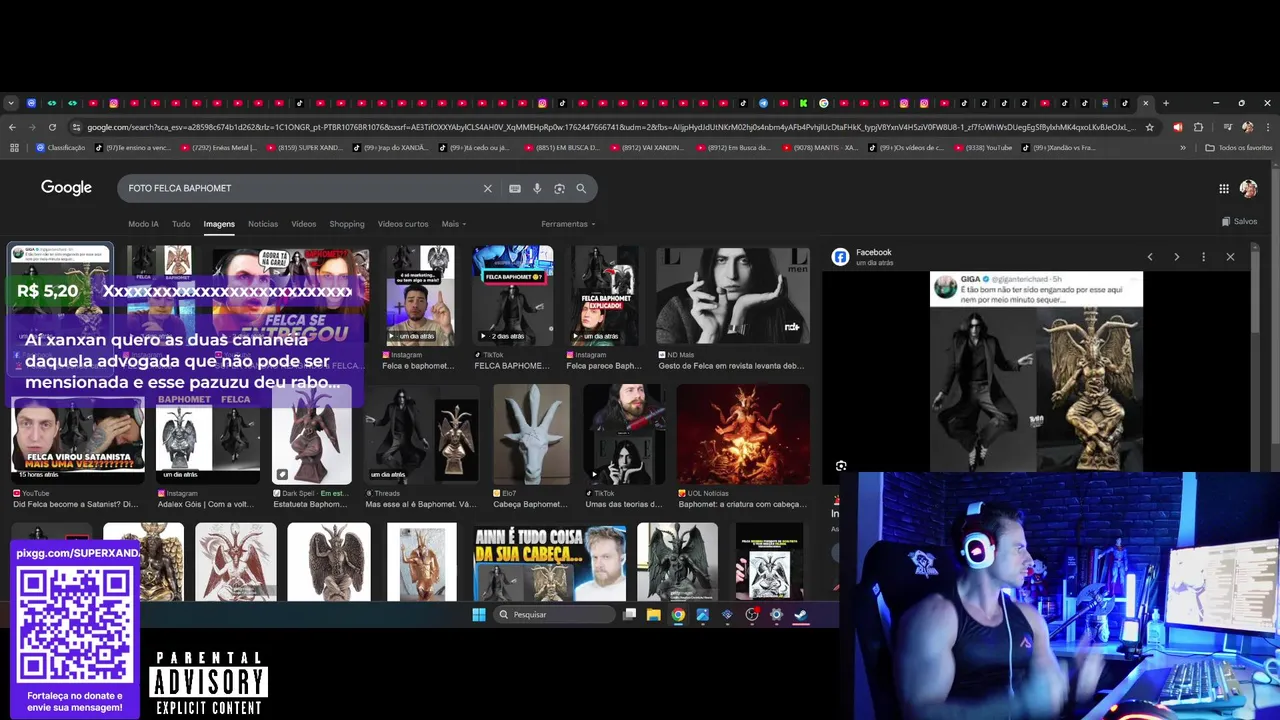
Task: Open Dark Spell Estatueta Baphomet thumbnail
Action: [x=312, y=434]
